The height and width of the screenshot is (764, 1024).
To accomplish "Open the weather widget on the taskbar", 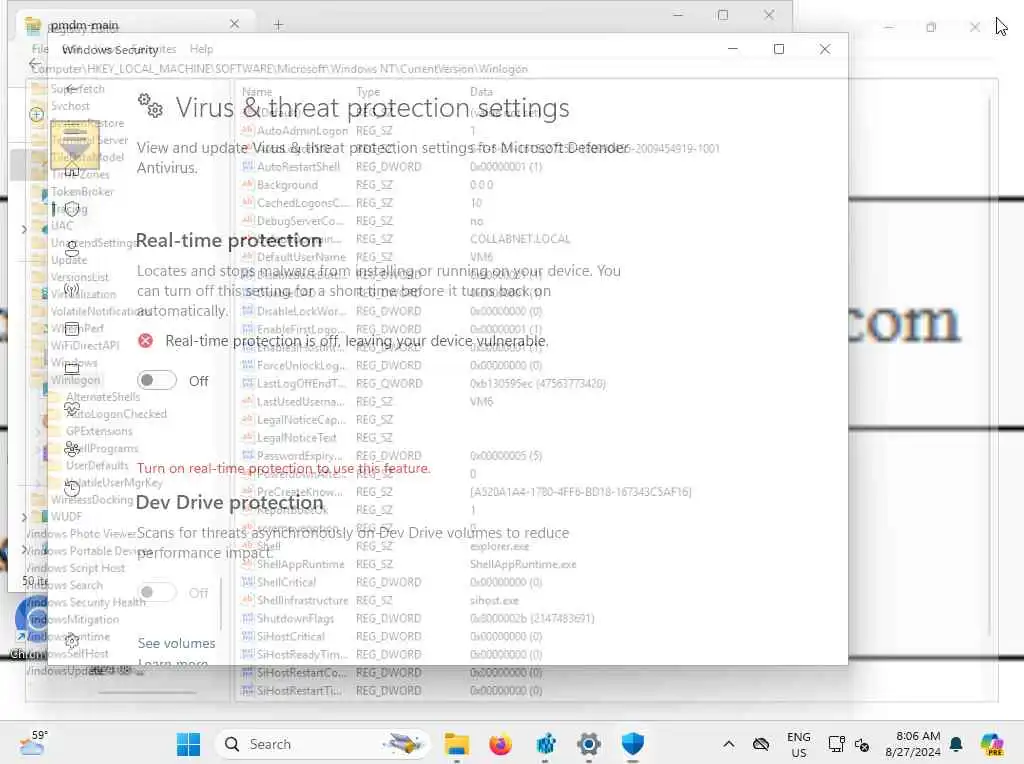I will point(32,743).
